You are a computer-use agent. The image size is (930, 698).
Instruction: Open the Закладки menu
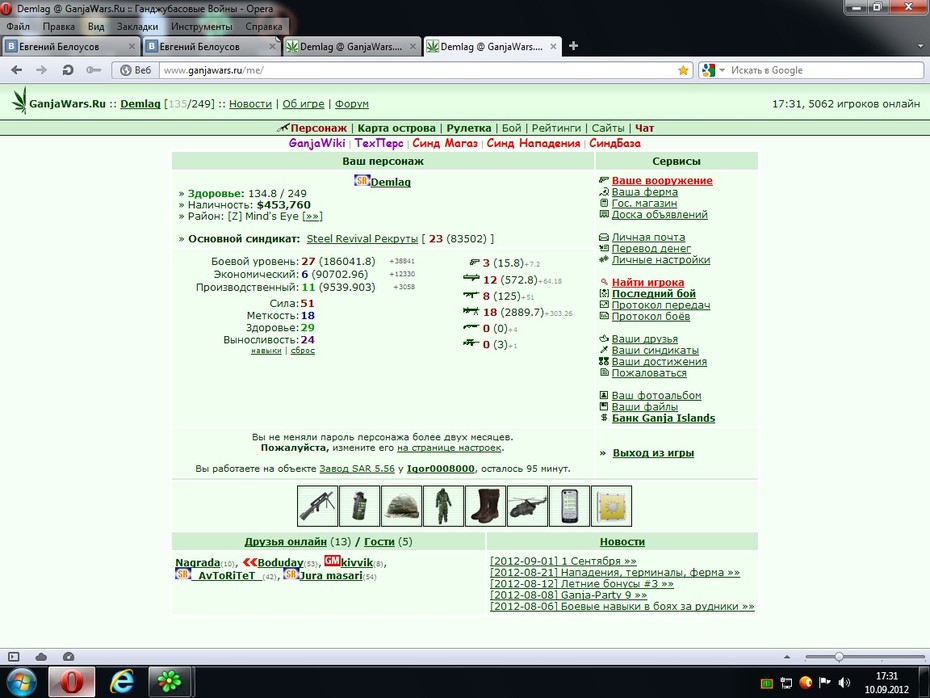[x=138, y=27]
